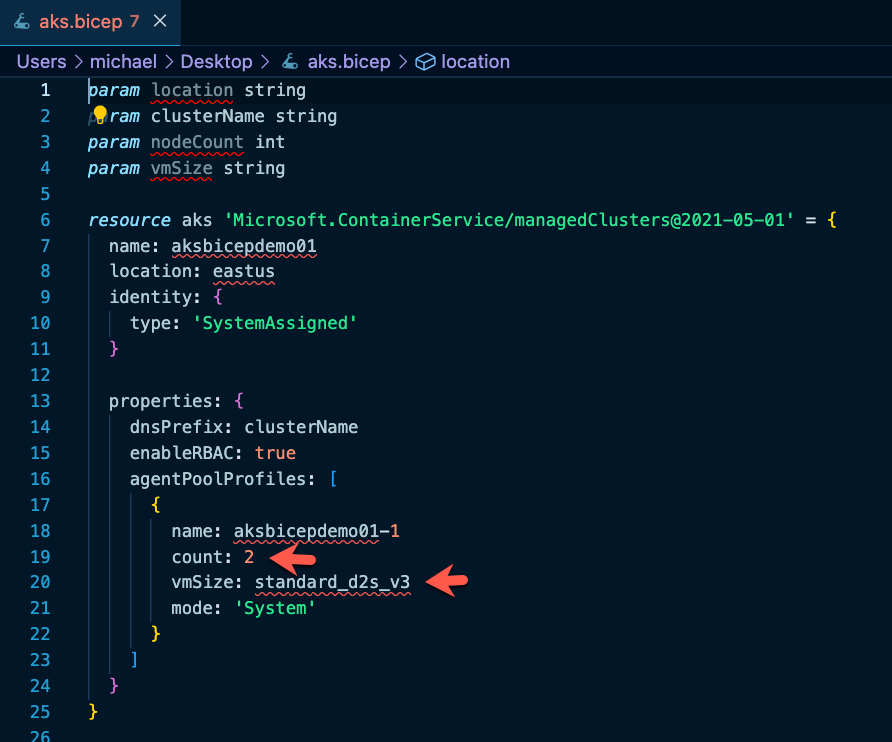Click the 'resource' keyword on line 6
The width and height of the screenshot is (892, 742).
[x=129, y=220]
